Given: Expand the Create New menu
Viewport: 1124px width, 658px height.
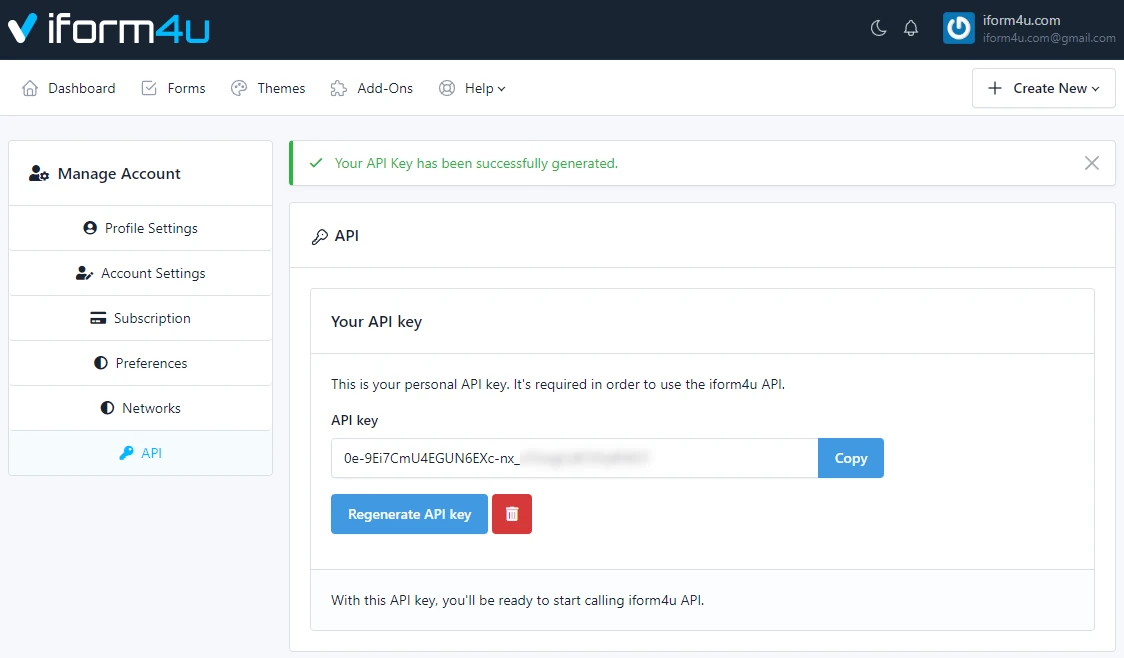Looking at the screenshot, I should tap(1043, 88).
